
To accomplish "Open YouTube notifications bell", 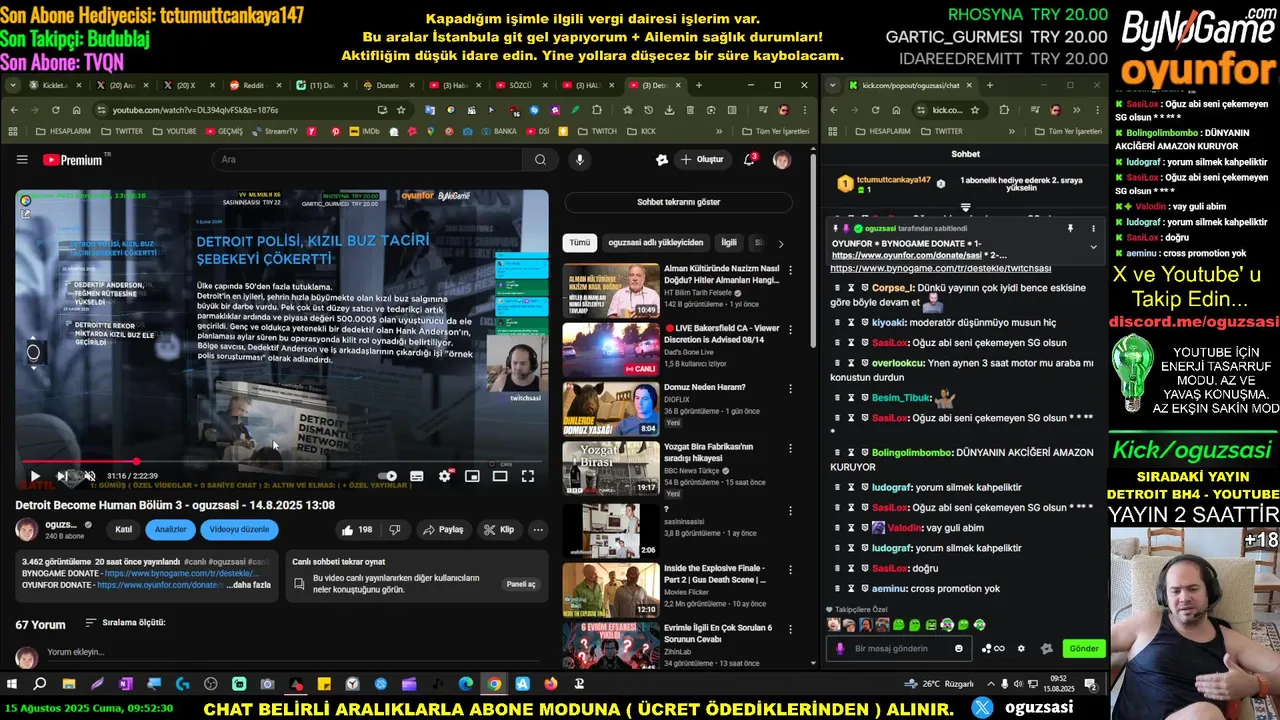I will [749, 159].
